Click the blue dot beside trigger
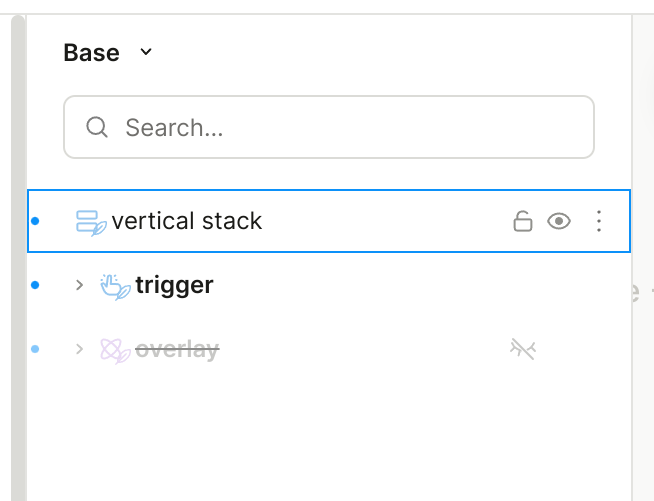654x501 pixels. 35,285
